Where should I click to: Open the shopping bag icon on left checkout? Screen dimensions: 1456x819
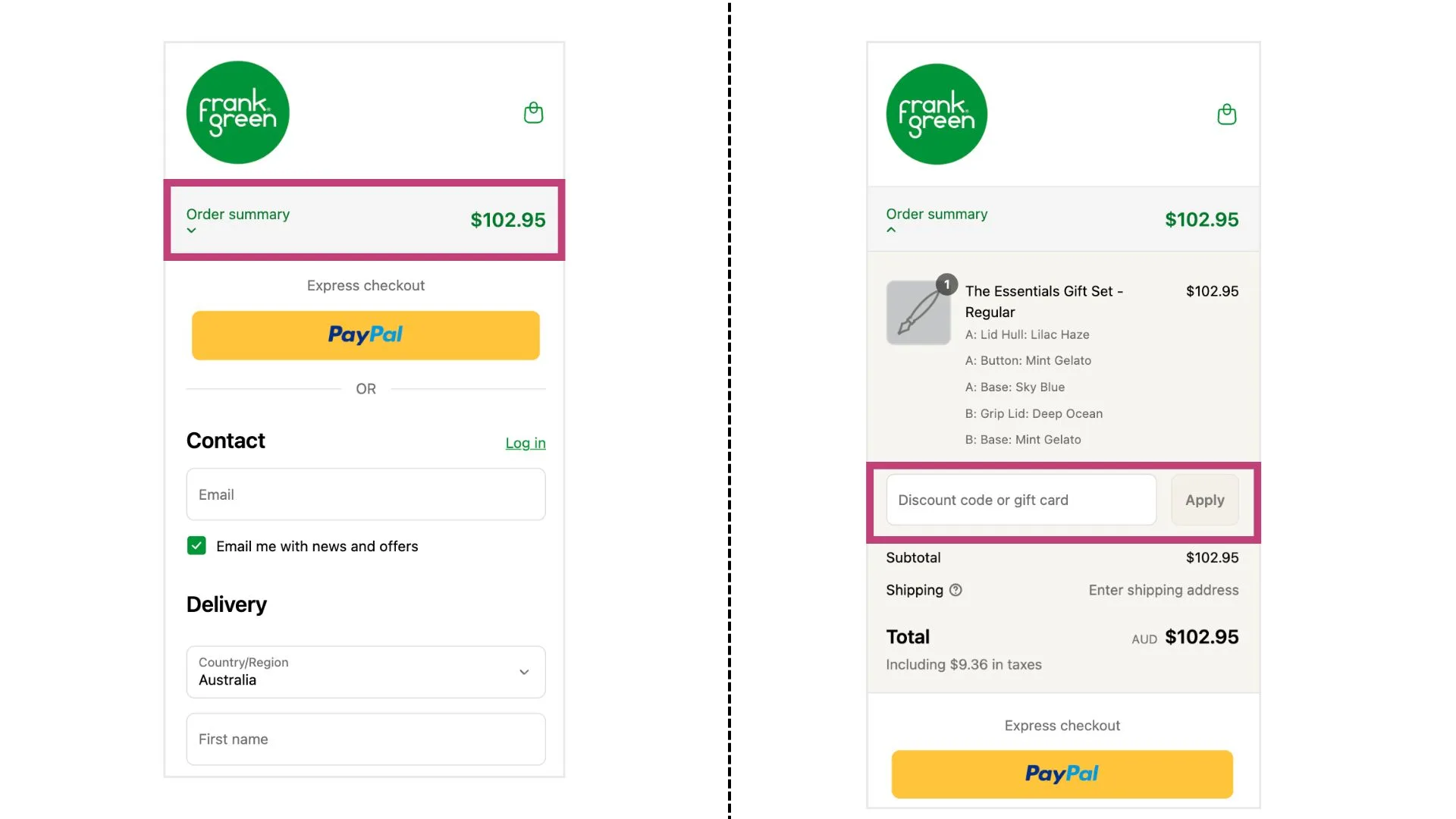tap(533, 112)
